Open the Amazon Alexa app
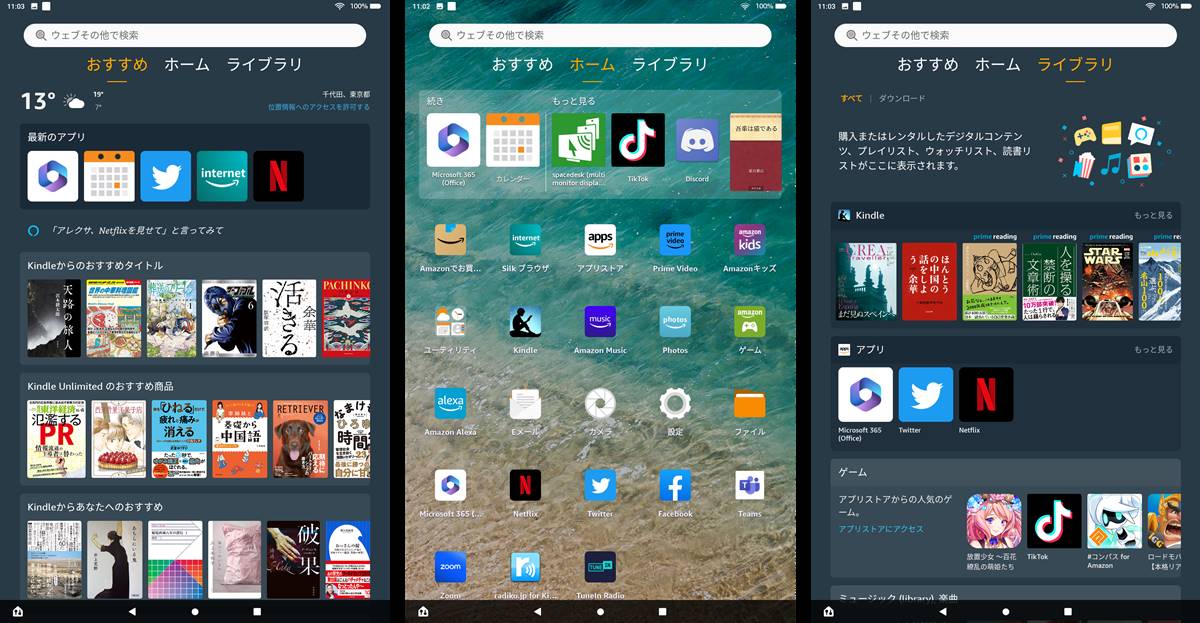Viewport: 1200px width, 623px height. pos(450,404)
